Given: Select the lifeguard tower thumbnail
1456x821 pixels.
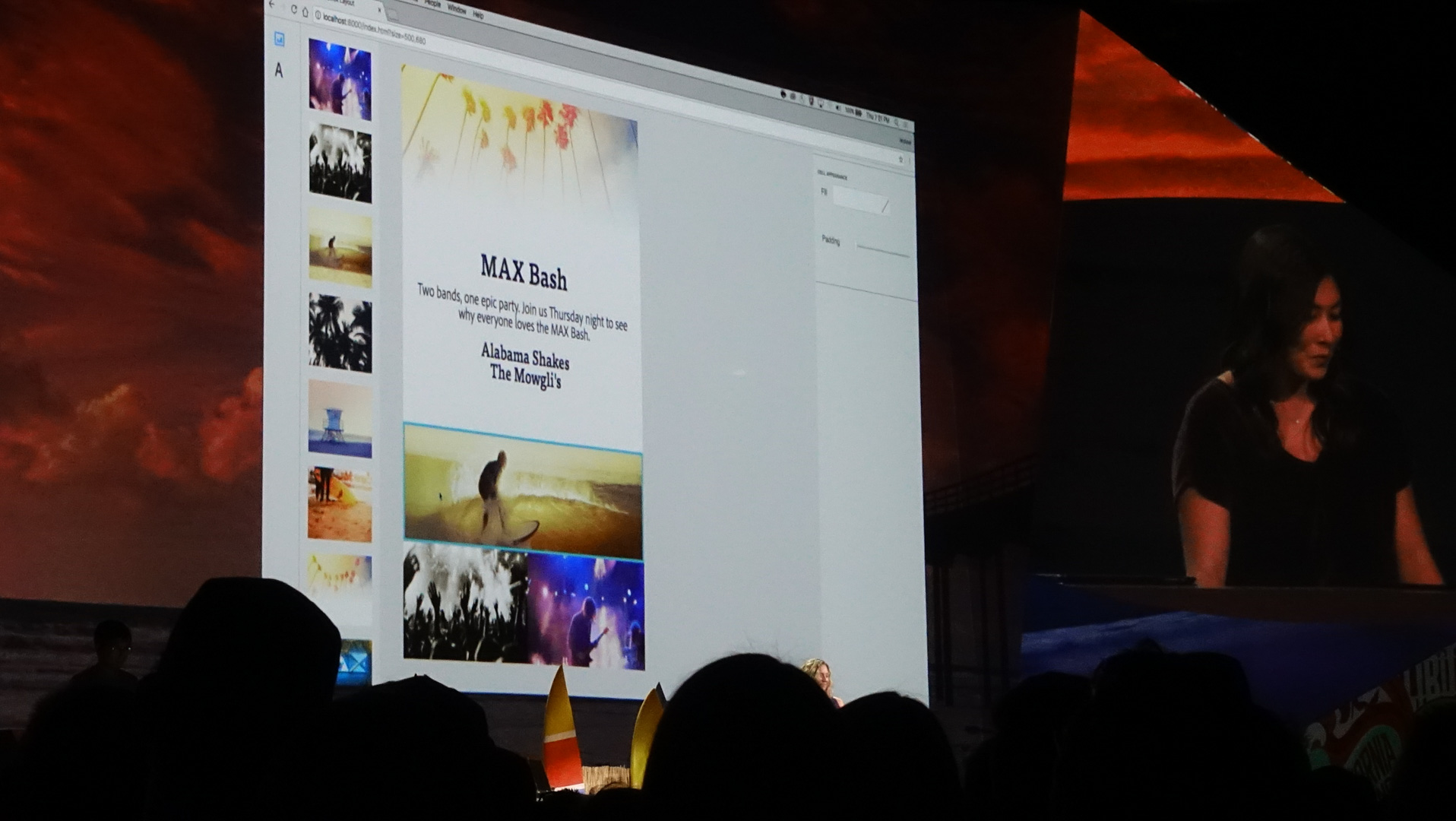Looking at the screenshot, I should pyautogui.click(x=340, y=419).
